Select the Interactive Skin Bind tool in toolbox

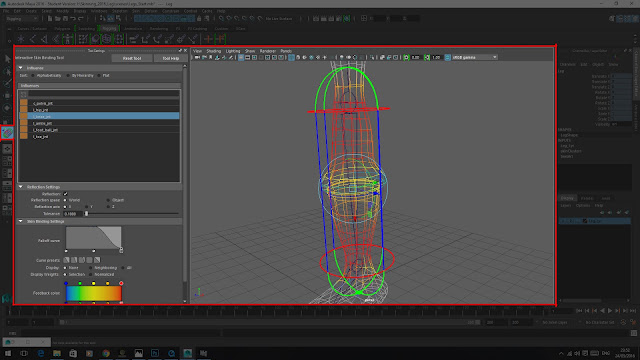coord(7,133)
